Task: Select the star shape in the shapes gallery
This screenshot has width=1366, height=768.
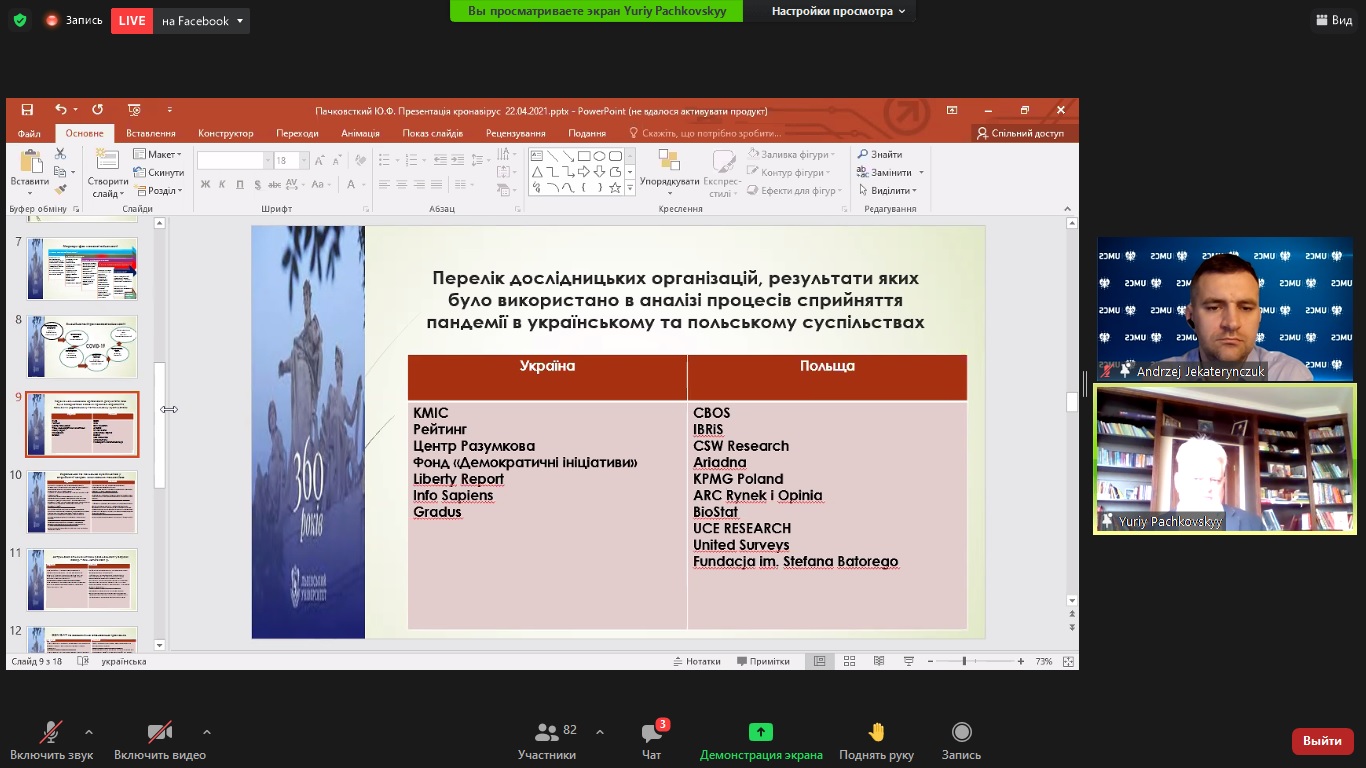Action: tap(615, 187)
